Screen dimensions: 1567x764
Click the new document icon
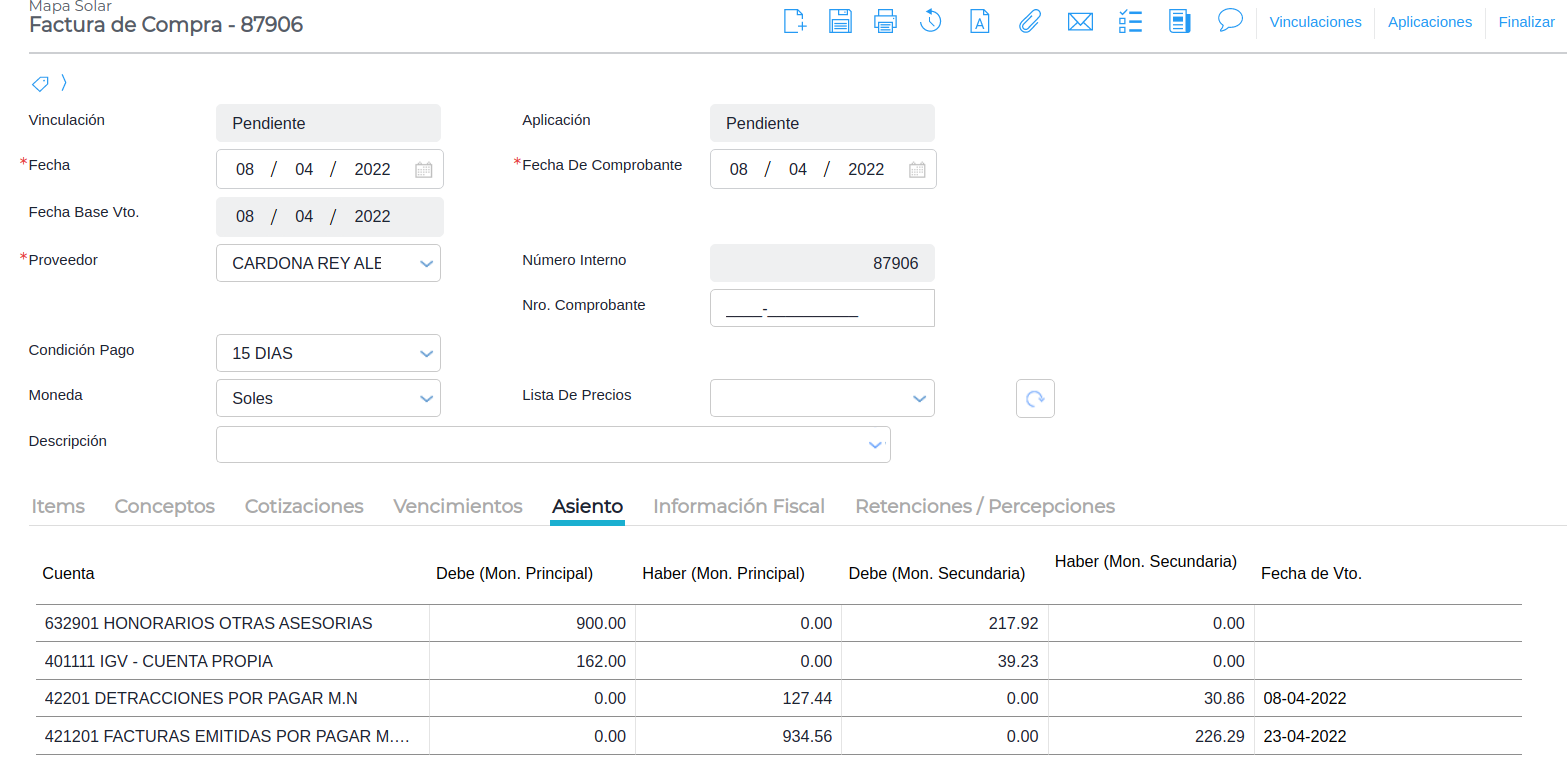click(x=795, y=21)
